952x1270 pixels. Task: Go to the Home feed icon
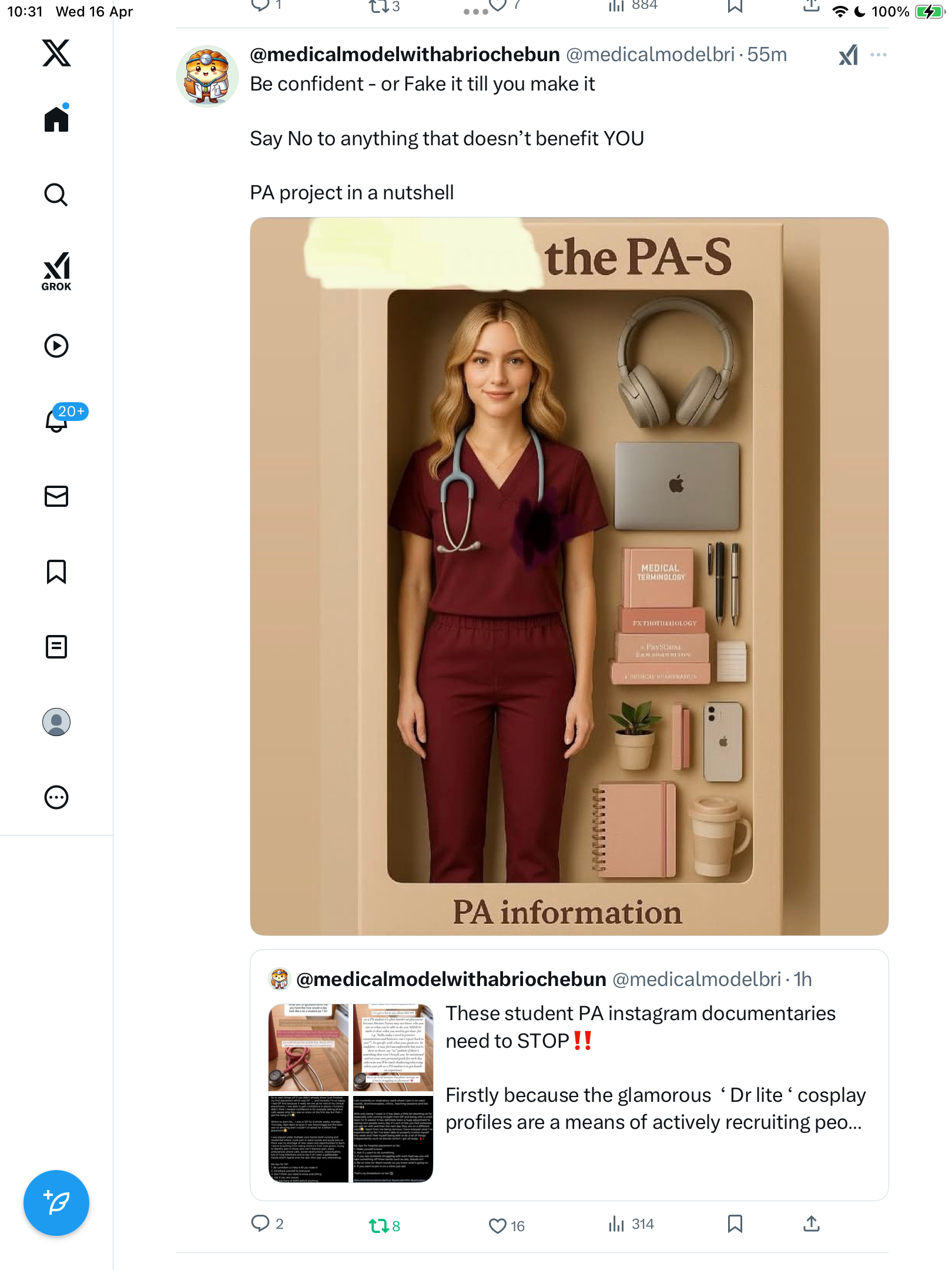click(x=56, y=118)
